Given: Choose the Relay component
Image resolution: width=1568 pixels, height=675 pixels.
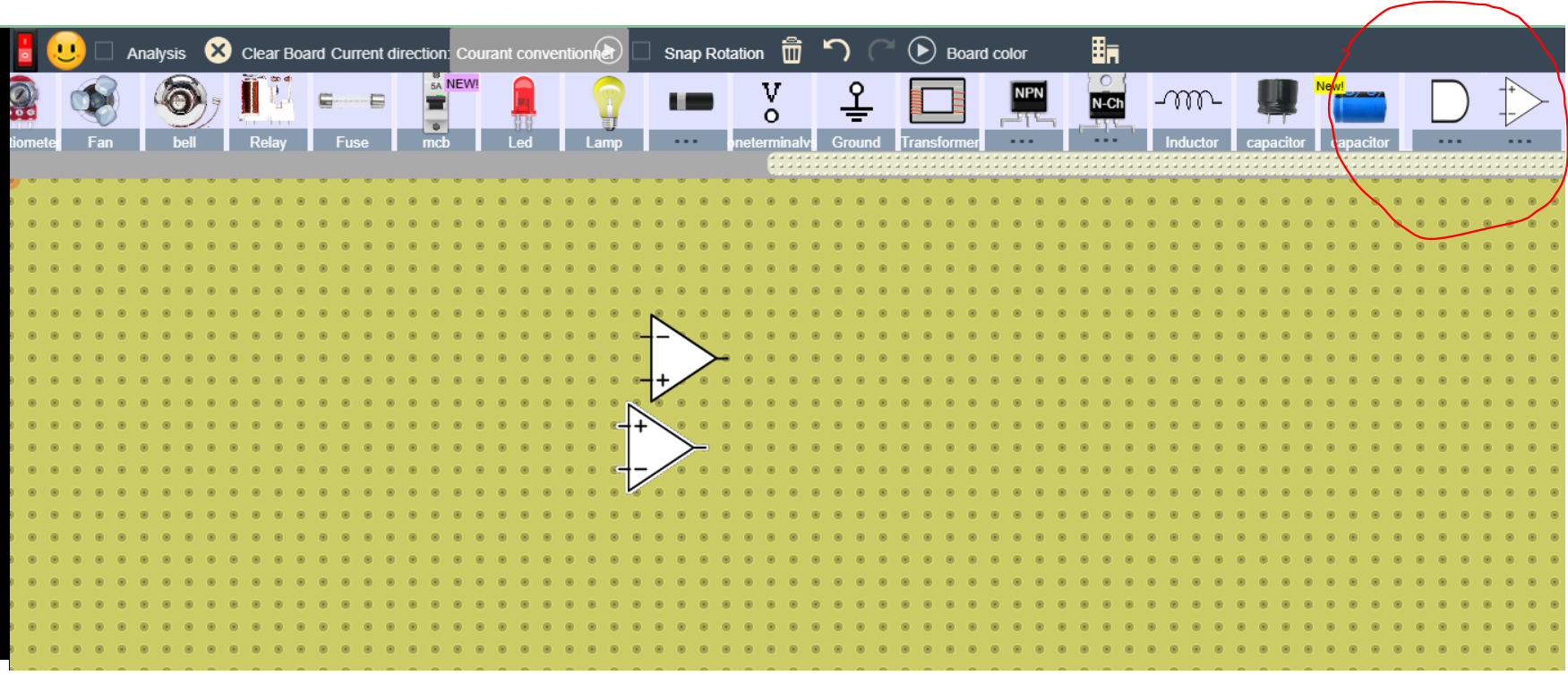Looking at the screenshot, I should (x=267, y=103).
